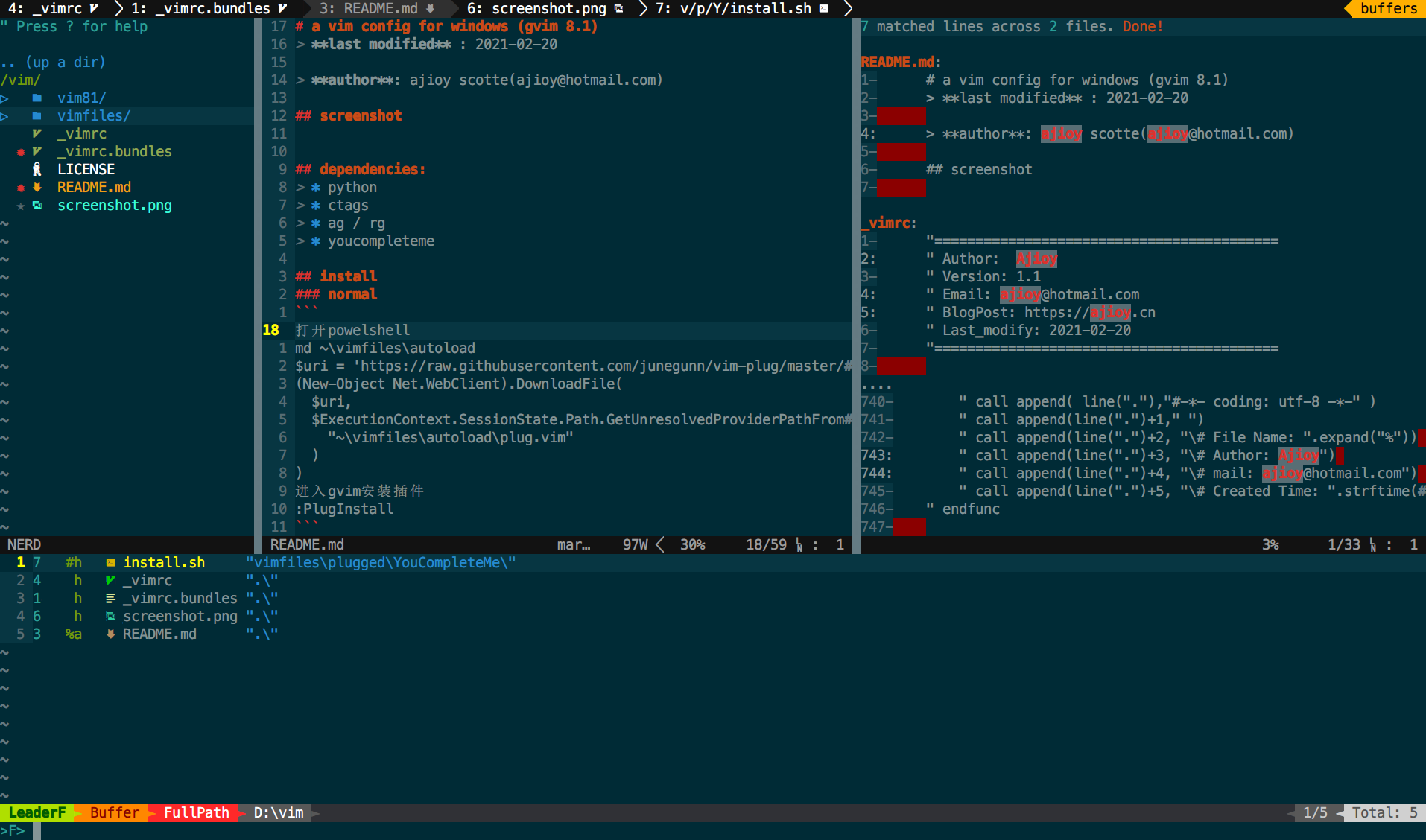The image size is (1426, 840).
Task: Click the markdown icon beside README.md in LeaderF list
Action: [x=110, y=634]
